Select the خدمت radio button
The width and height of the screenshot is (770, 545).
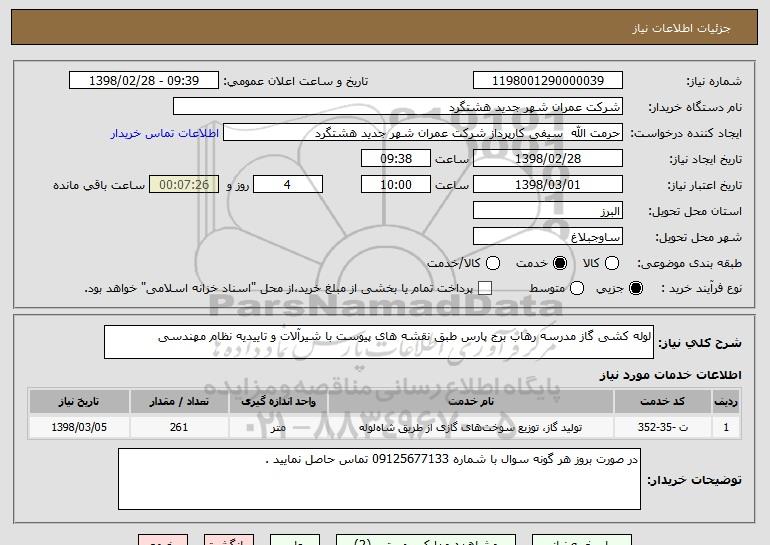tap(559, 263)
